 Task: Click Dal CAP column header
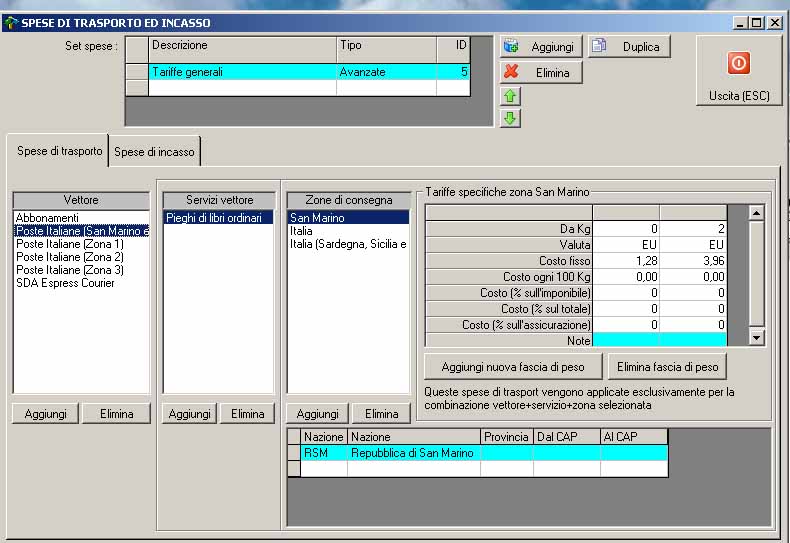pos(566,437)
